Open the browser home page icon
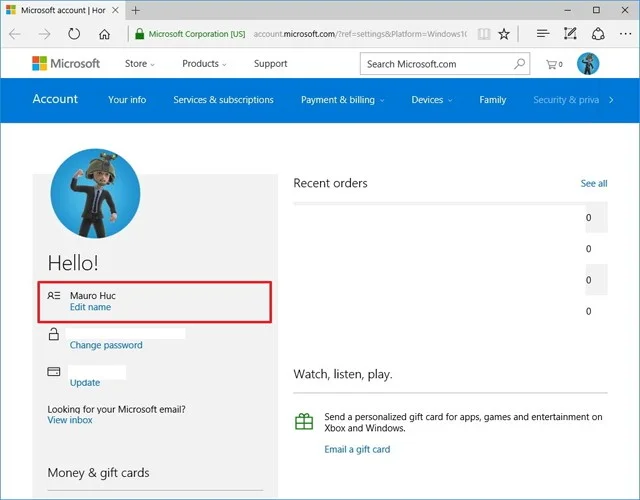This screenshot has height=500, width=640. tap(104, 34)
